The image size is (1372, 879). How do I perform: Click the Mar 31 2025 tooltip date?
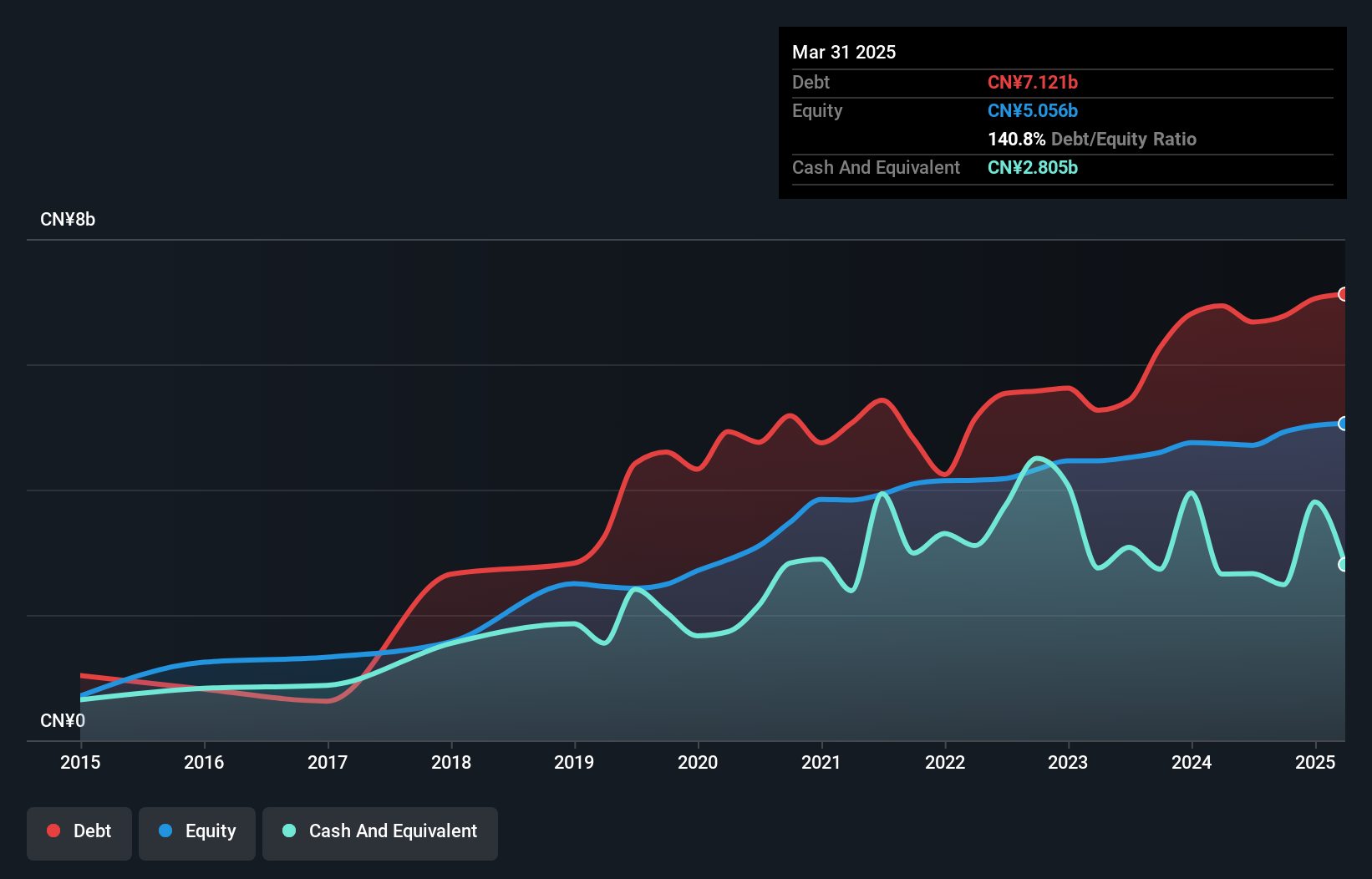pyautogui.click(x=844, y=52)
